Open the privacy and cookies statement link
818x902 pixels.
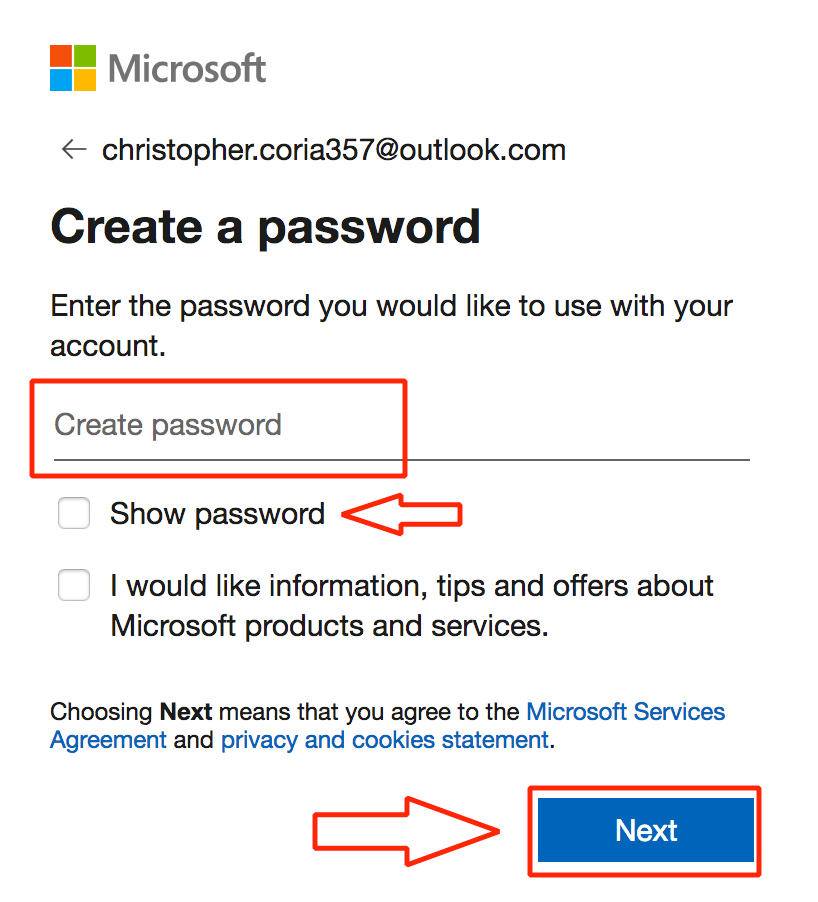pyautogui.click(x=385, y=740)
